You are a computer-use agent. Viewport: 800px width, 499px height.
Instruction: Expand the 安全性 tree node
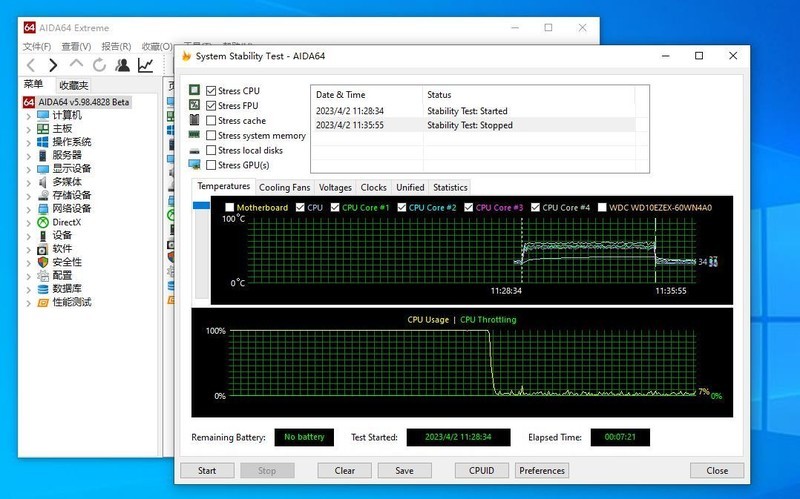(x=29, y=263)
